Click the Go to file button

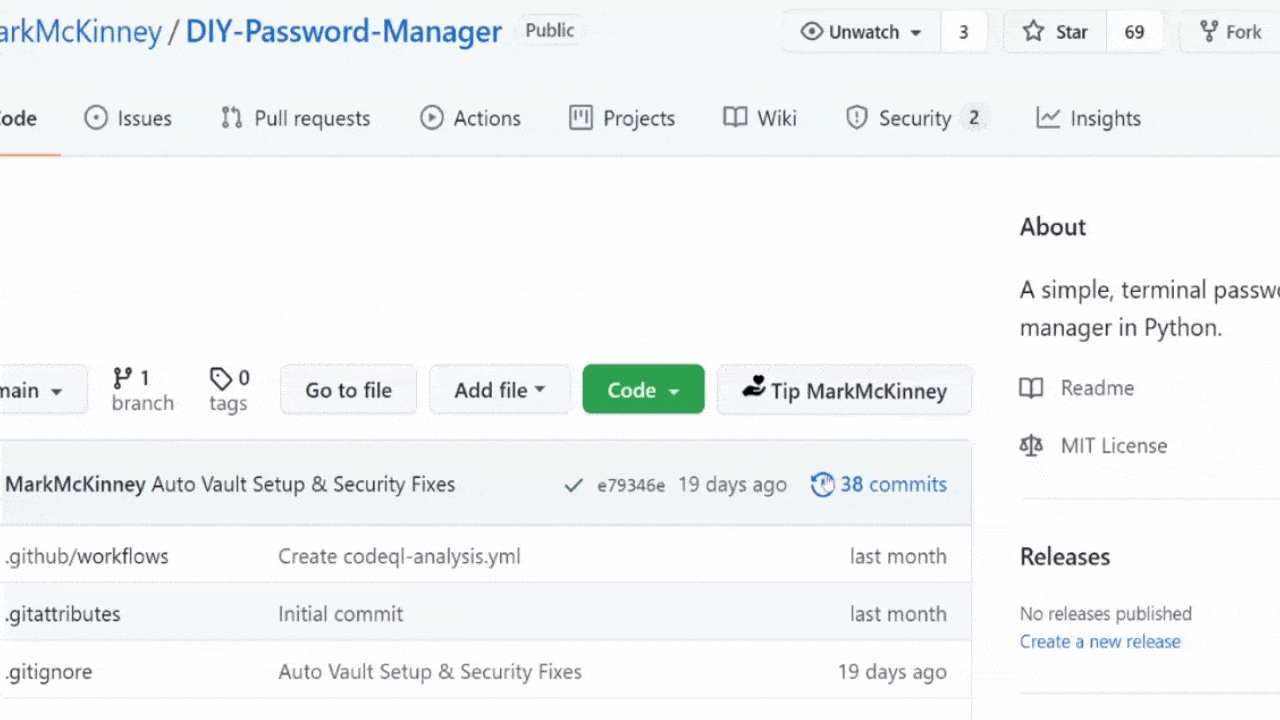(348, 390)
